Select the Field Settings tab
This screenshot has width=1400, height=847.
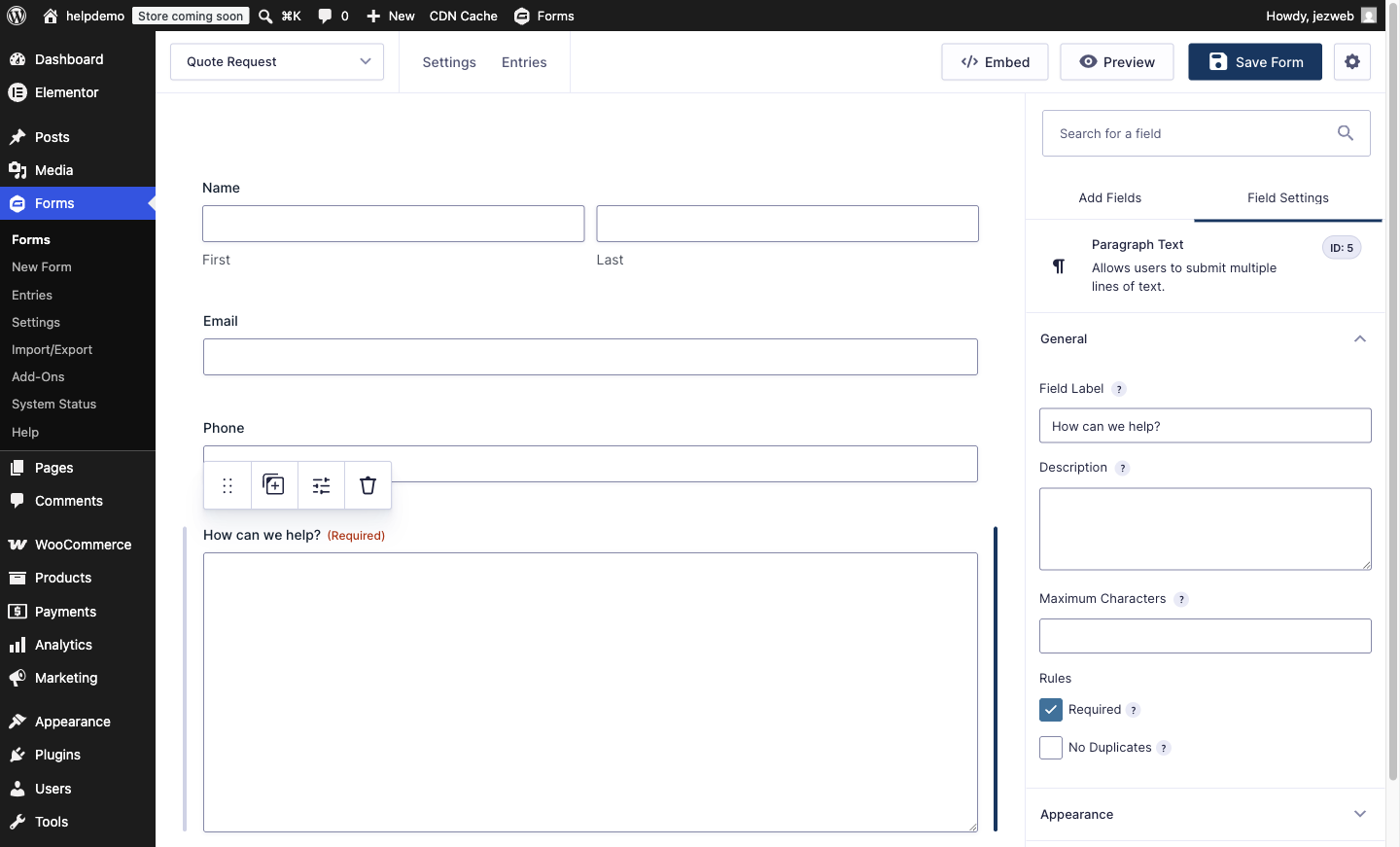(x=1288, y=197)
